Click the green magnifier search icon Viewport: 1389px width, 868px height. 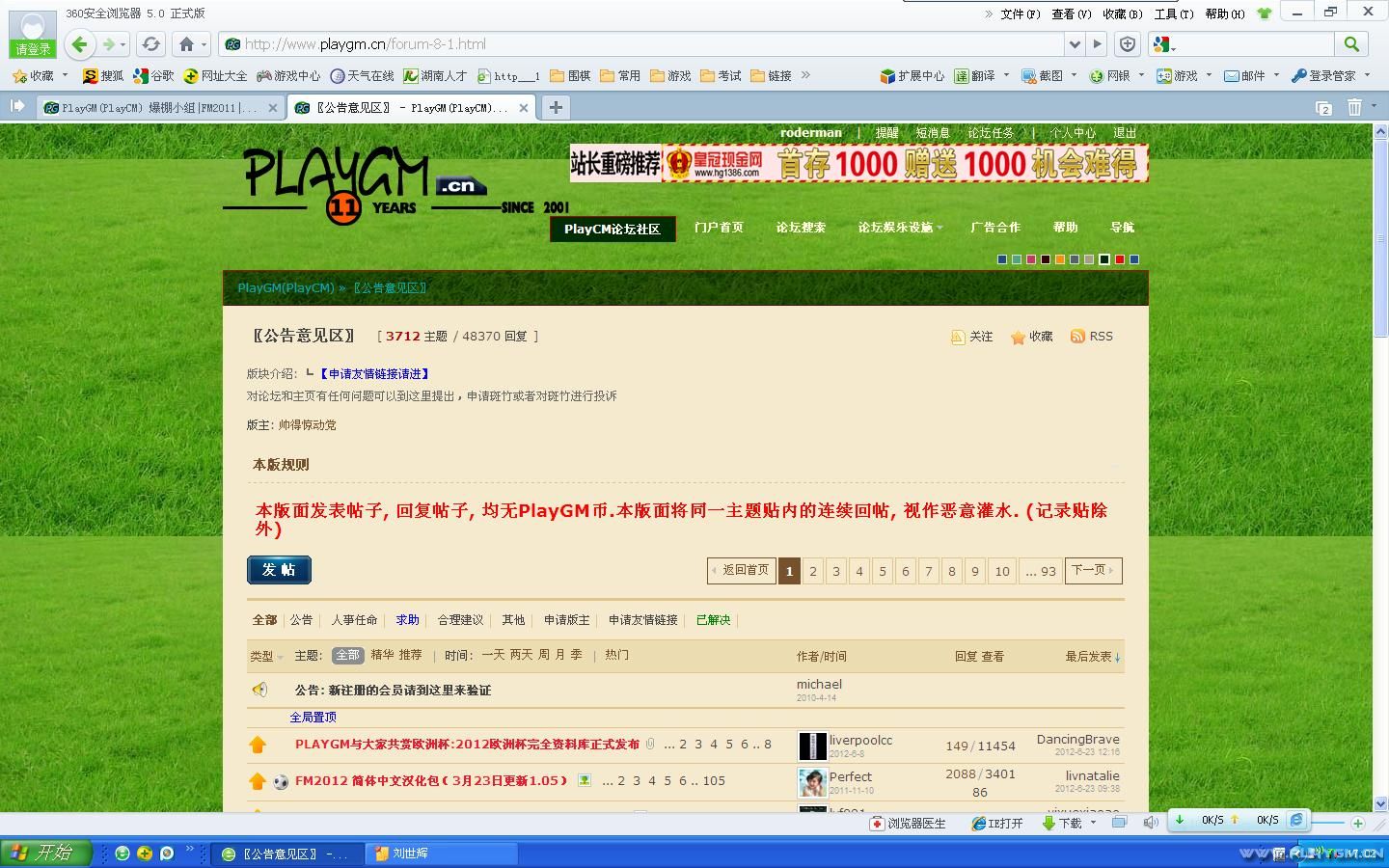[x=1351, y=44]
